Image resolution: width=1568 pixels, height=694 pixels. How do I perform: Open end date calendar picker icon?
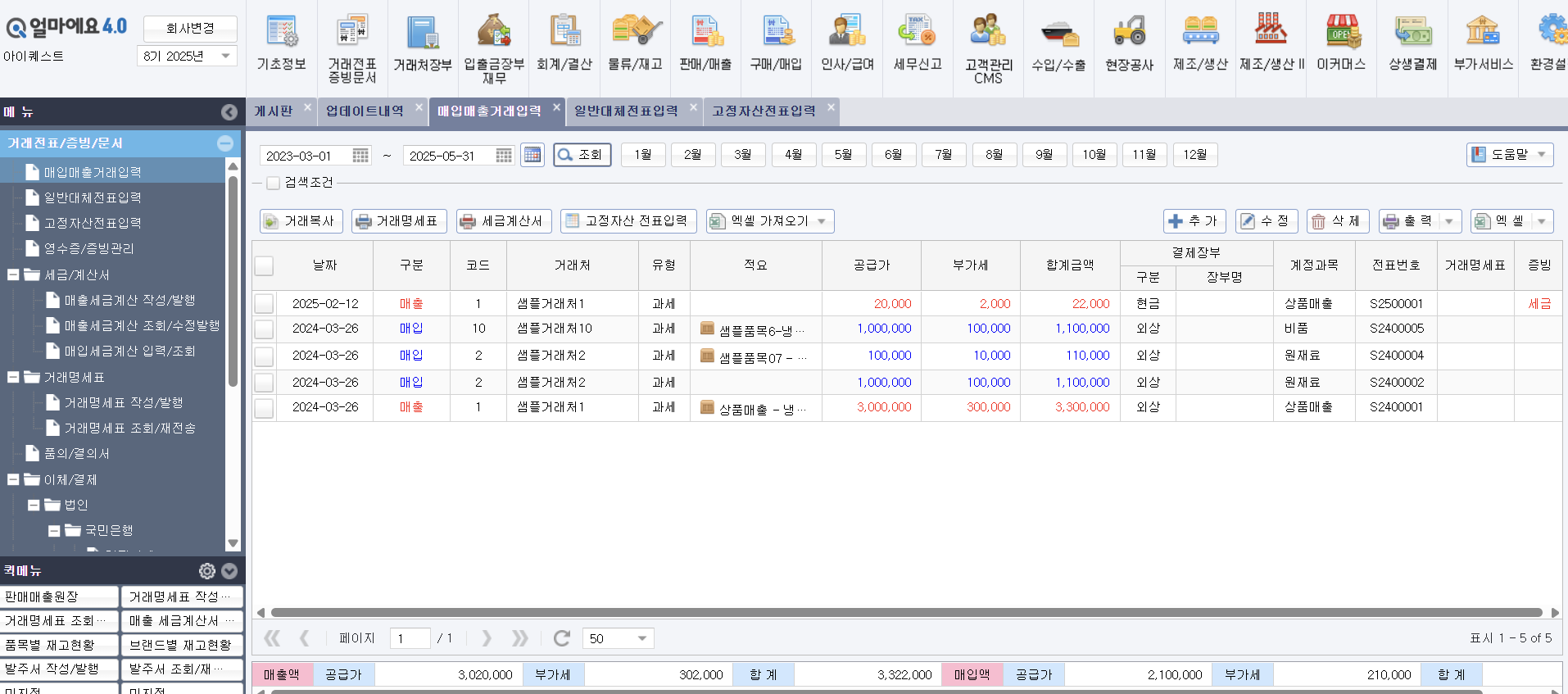504,156
